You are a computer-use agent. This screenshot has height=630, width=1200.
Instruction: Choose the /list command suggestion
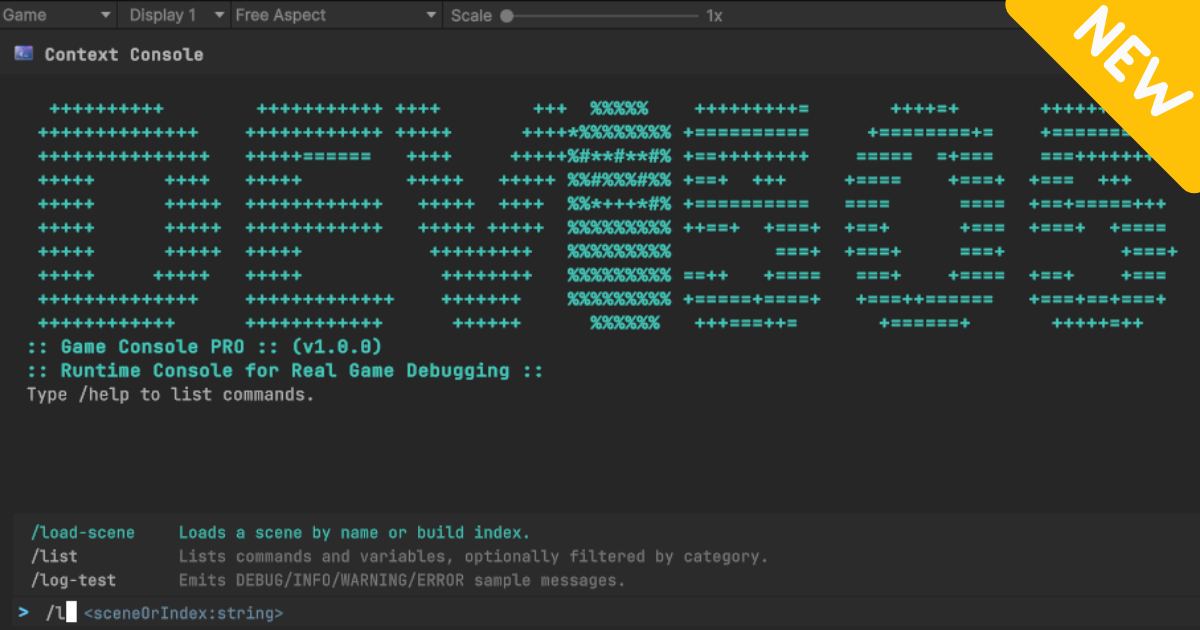[x=54, y=557]
